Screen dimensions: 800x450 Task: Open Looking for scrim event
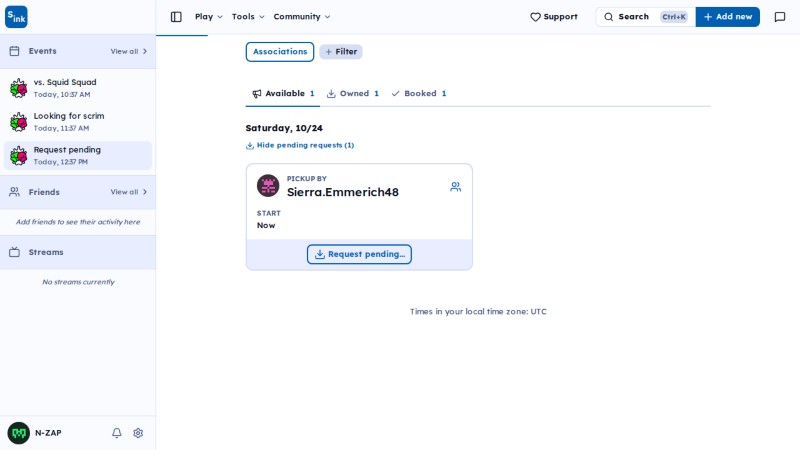(x=78, y=121)
